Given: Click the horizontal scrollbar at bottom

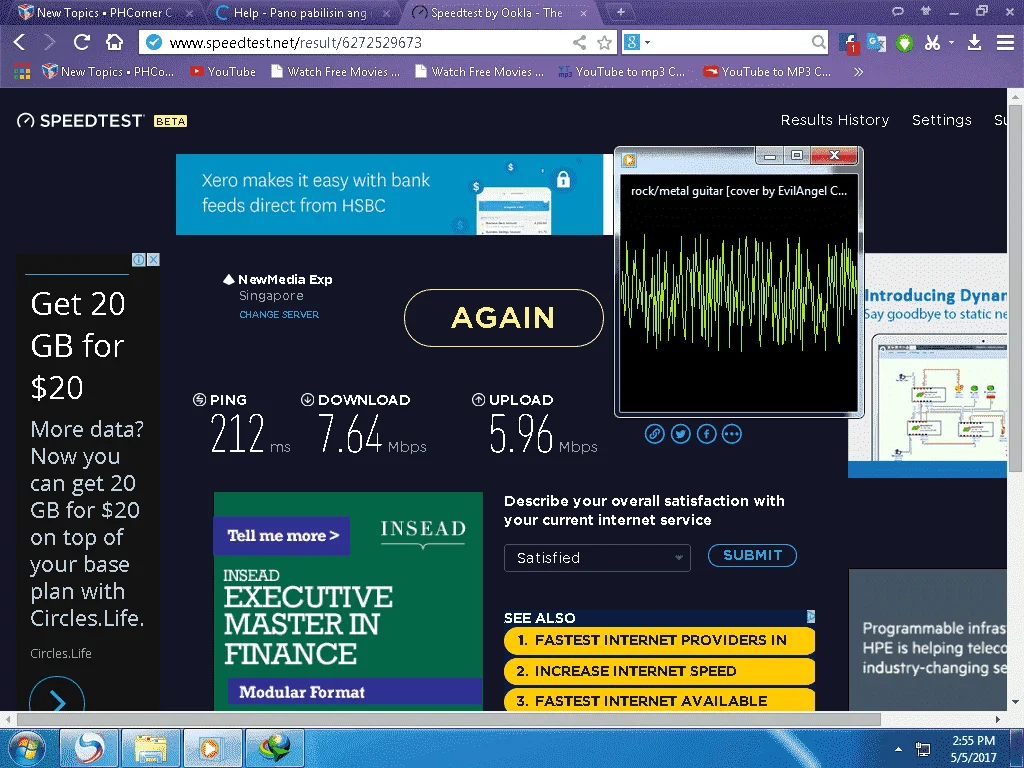Looking at the screenshot, I should point(449,719).
